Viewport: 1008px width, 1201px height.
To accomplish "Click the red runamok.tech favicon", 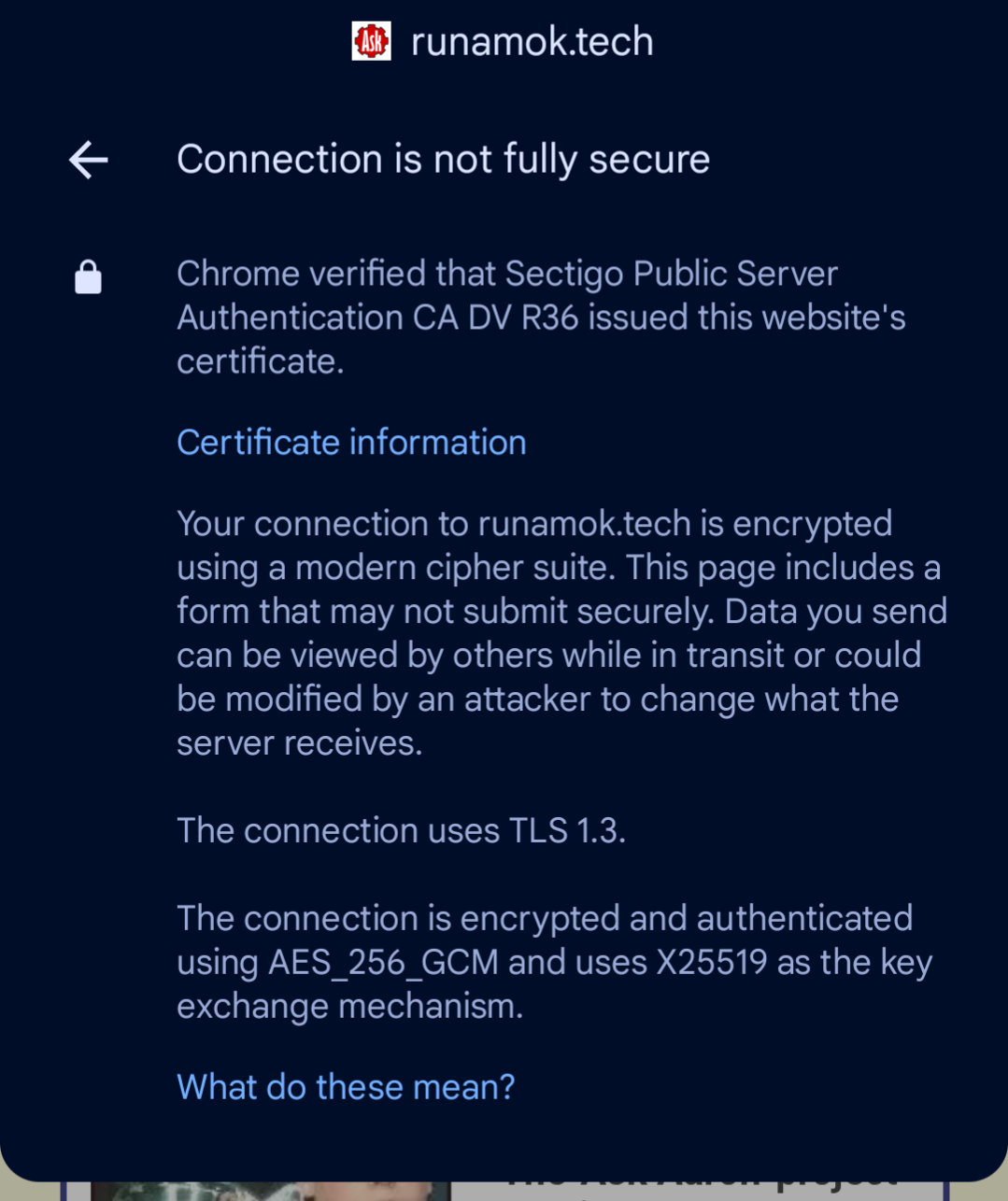I will click(371, 42).
